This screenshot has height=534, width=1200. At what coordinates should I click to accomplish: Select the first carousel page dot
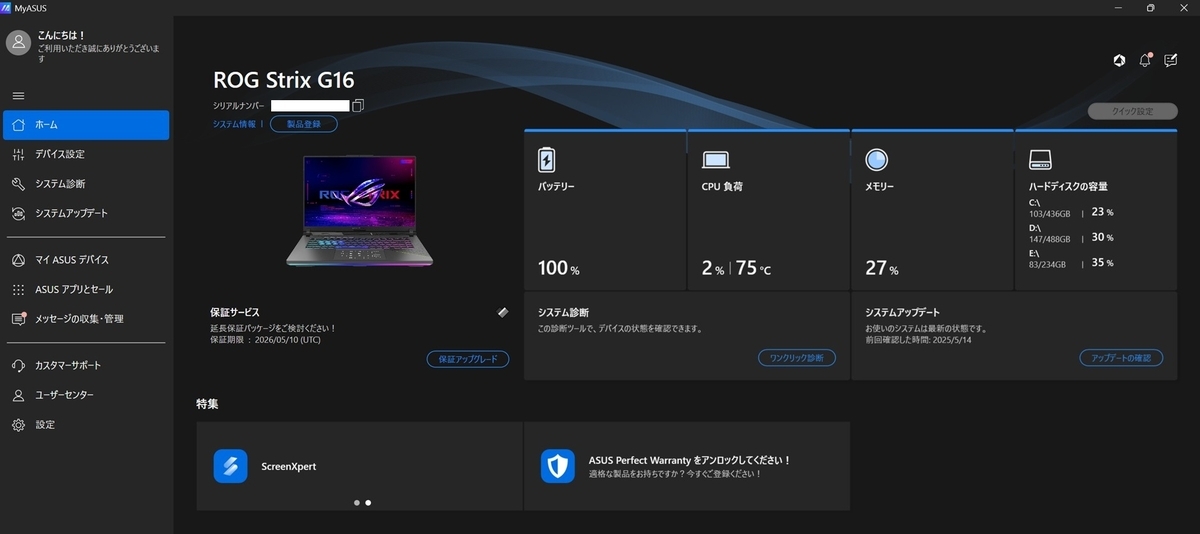357,503
